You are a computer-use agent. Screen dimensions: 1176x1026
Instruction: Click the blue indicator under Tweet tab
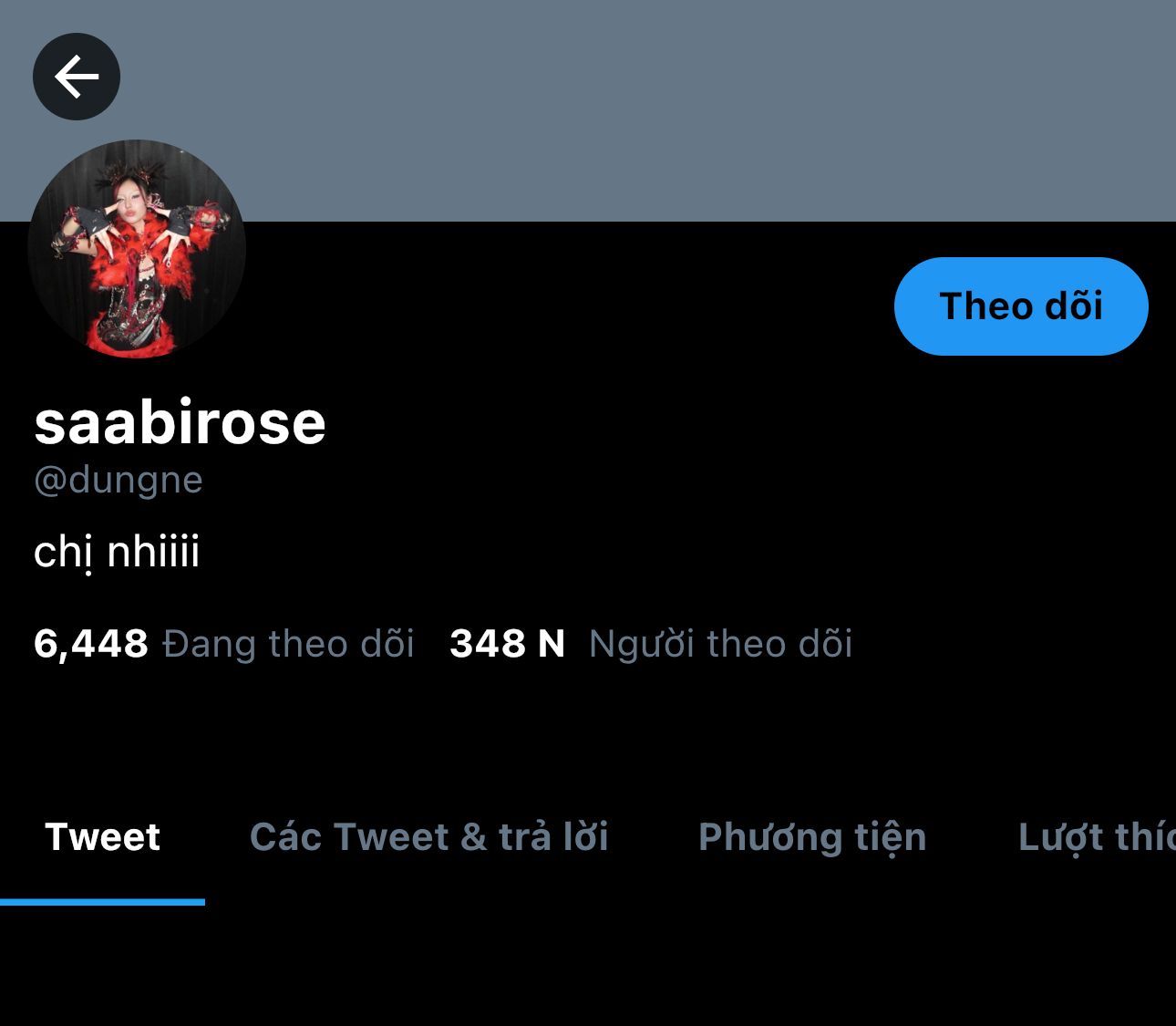[x=102, y=902]
